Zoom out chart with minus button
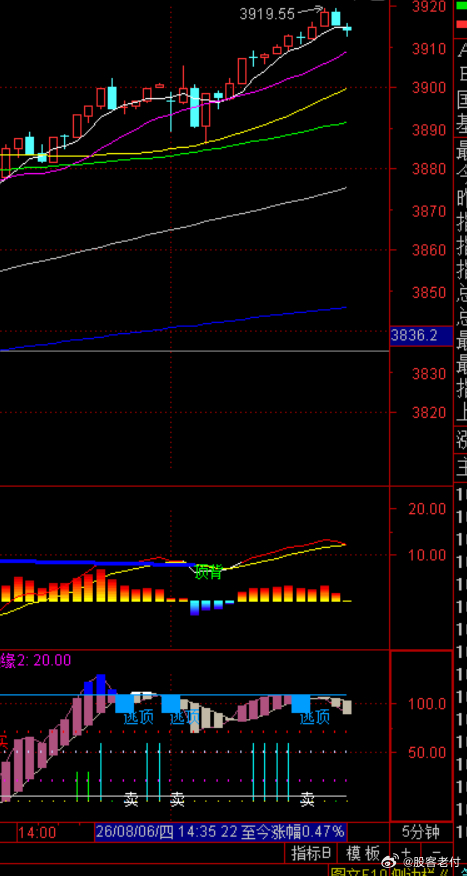Viewport: 467px width, 876px height. [437, 853]
